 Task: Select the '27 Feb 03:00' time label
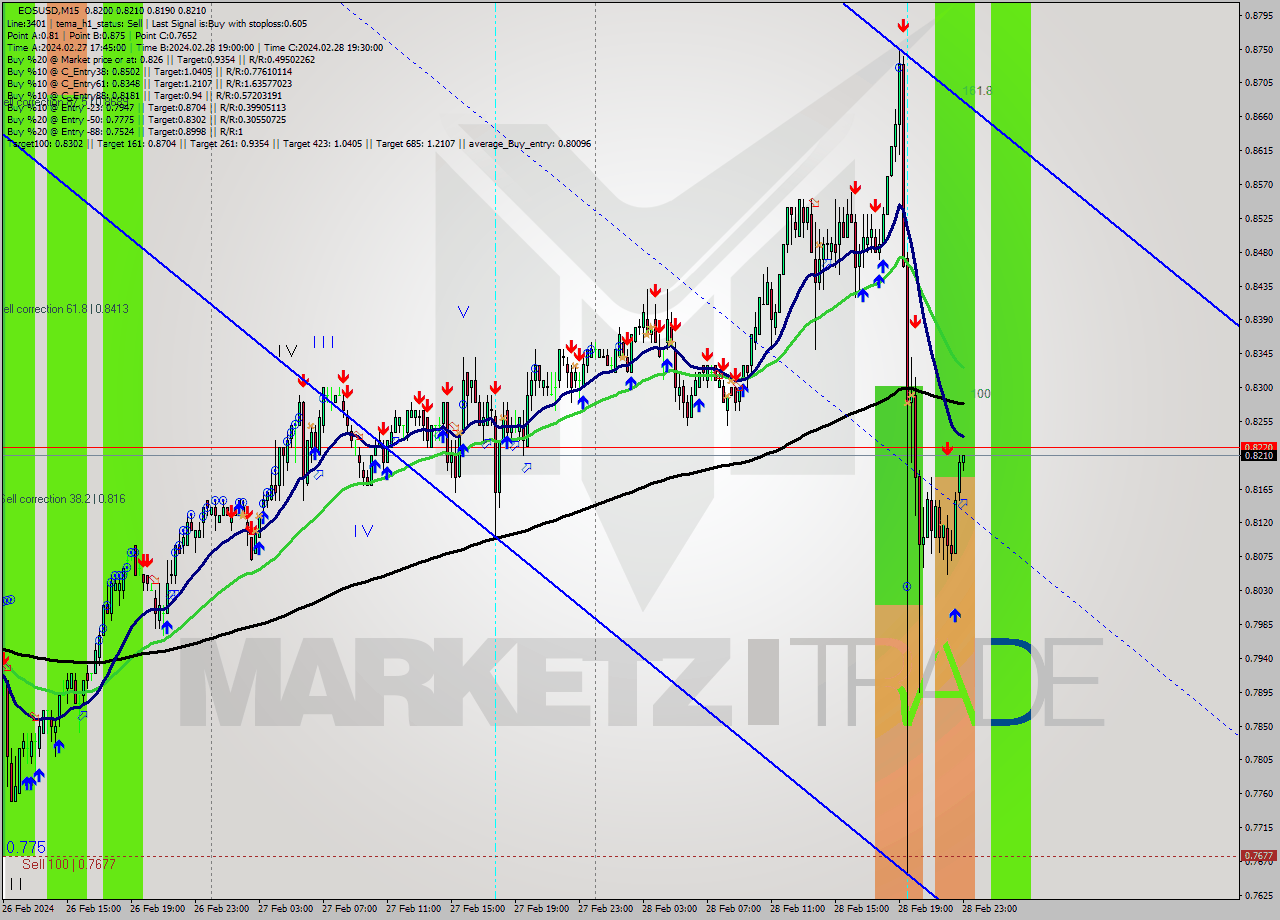click(285, 909)
